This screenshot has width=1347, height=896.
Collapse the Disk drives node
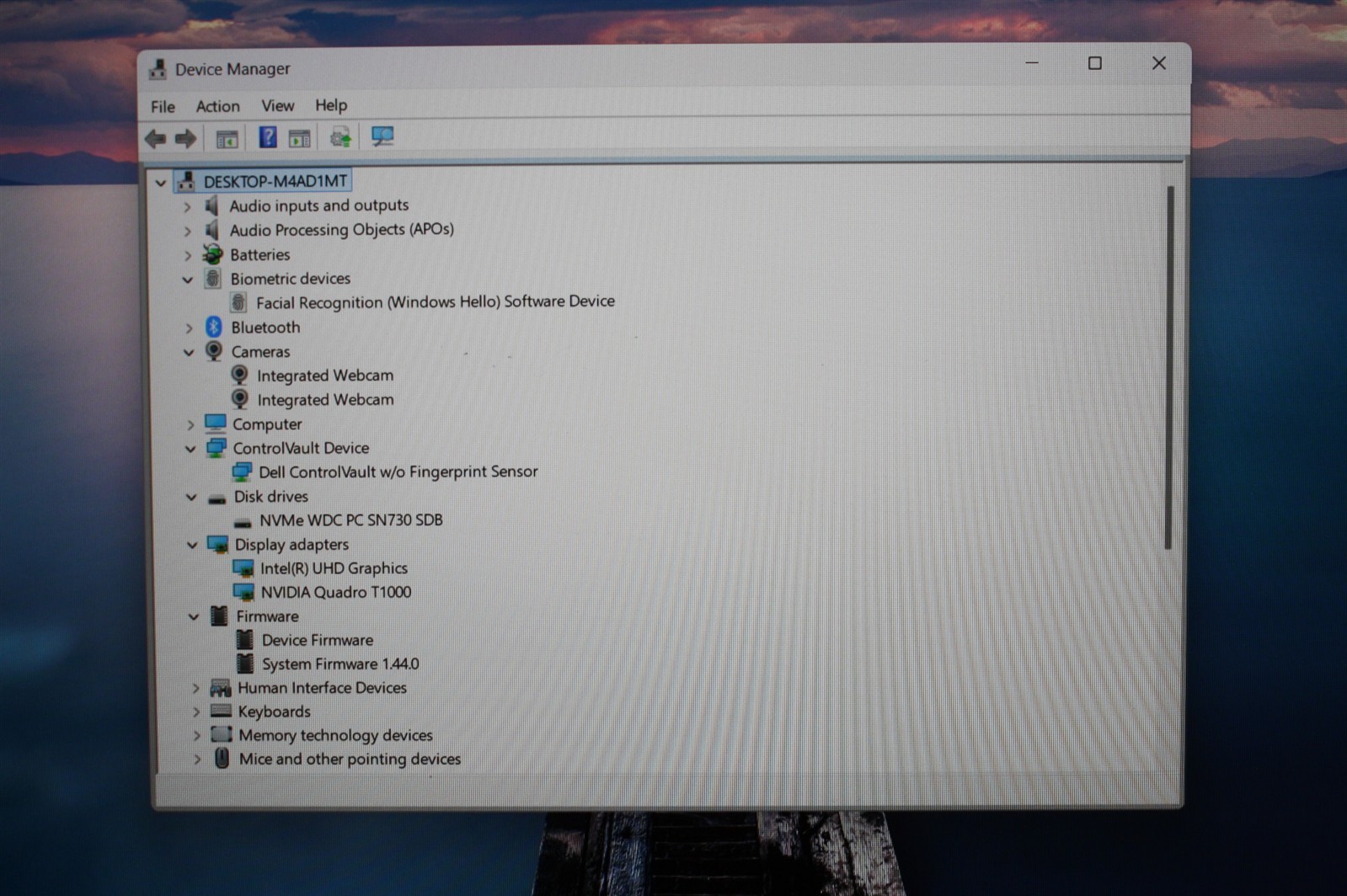[191, 498]
